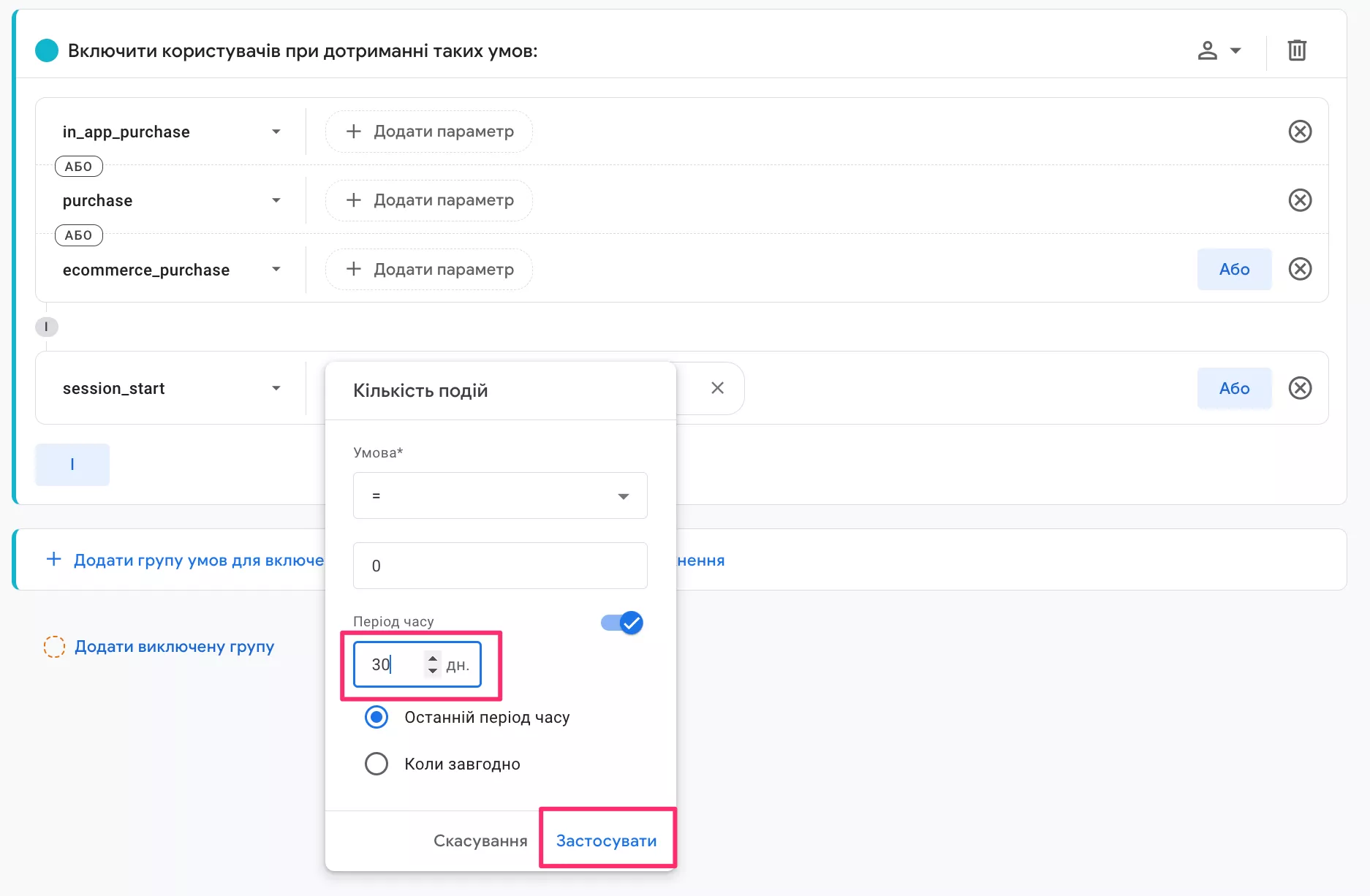Click the event count value input field
Image resolution: width=1370 pixels, height=896 pixels.
coord(500,566)
